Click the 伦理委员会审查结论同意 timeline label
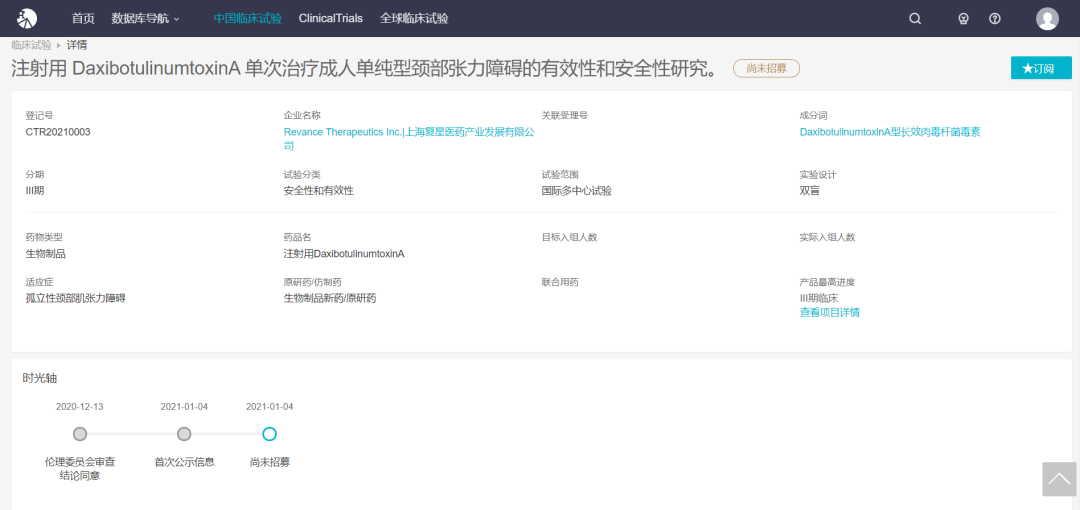 (80, 469)
